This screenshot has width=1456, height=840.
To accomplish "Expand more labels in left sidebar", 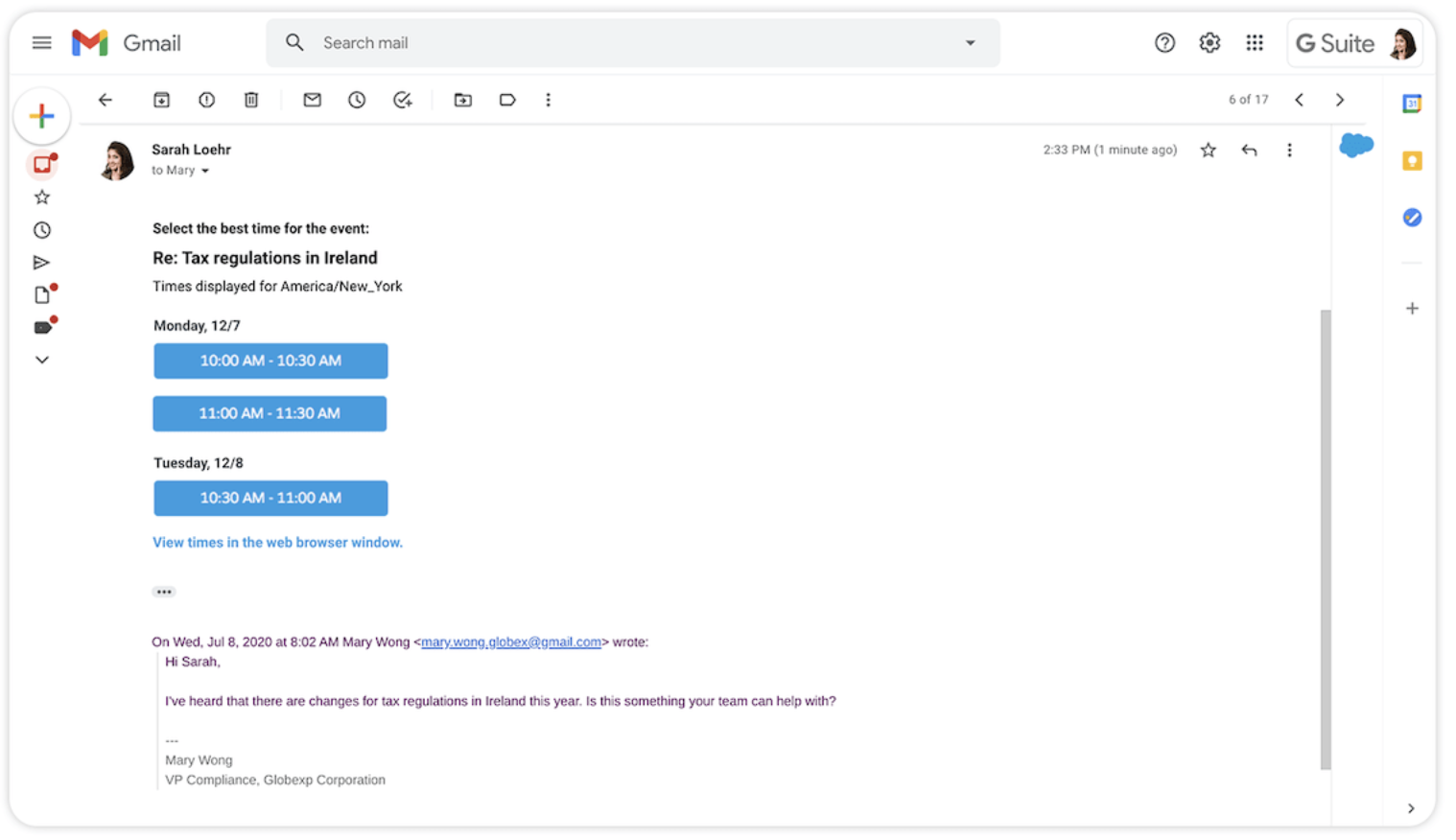I will click(x=41, y=360).
